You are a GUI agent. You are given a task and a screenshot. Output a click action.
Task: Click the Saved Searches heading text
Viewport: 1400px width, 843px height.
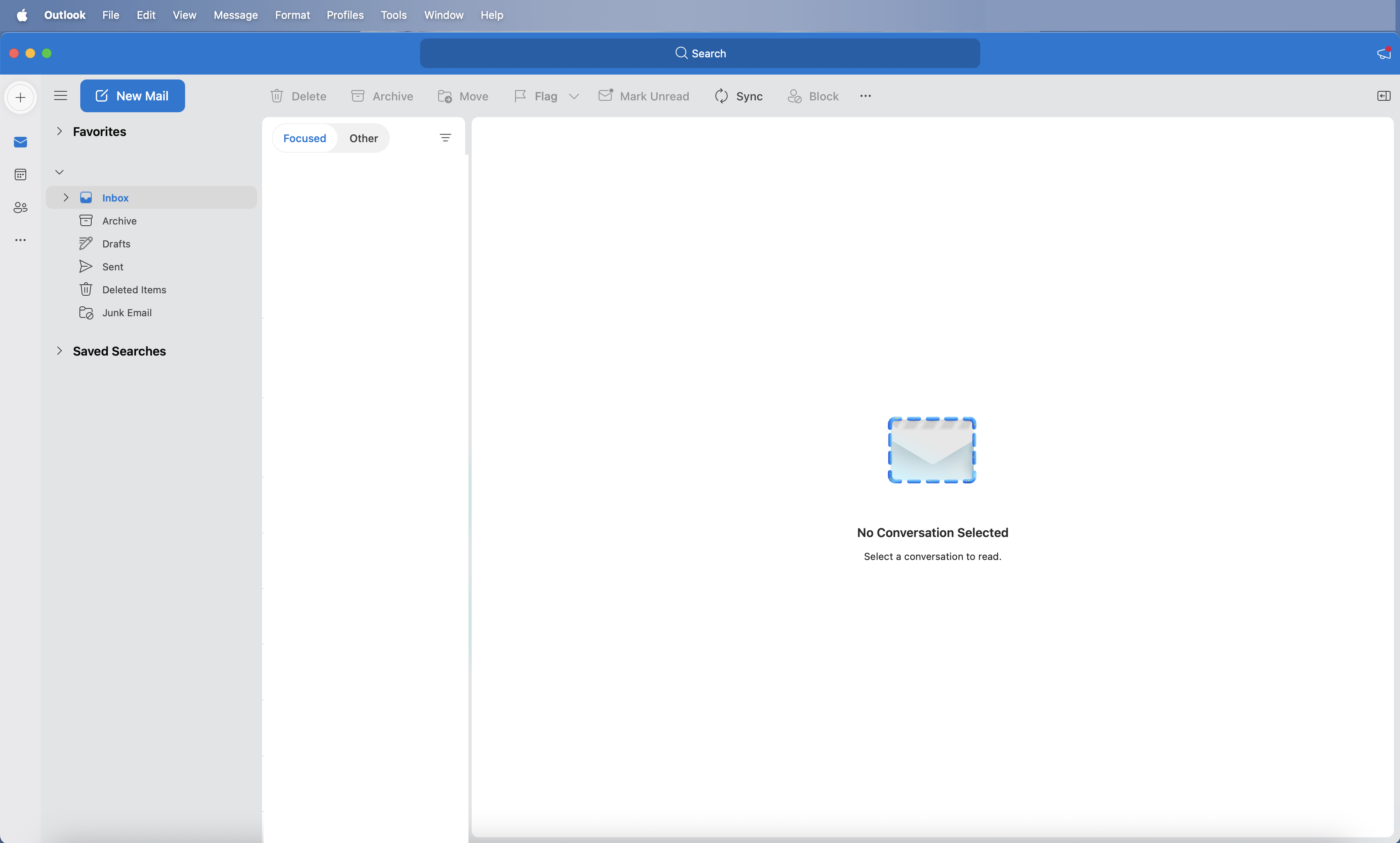click(119, 351)
